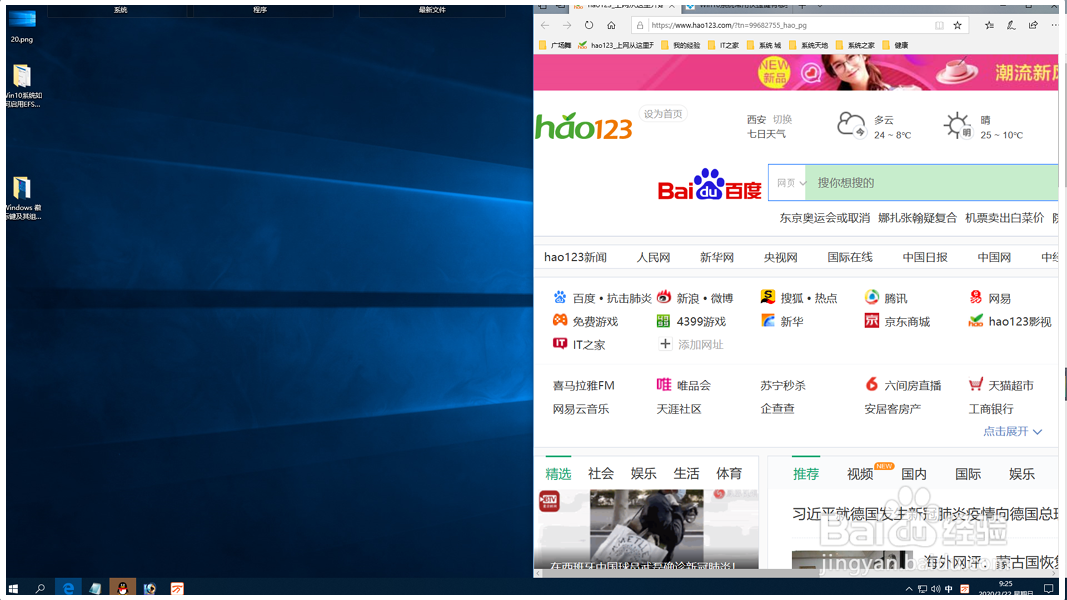Click the Baidu logo beside search box
Viewport: 1067px width, 600px height.
[x=709, y=184]
